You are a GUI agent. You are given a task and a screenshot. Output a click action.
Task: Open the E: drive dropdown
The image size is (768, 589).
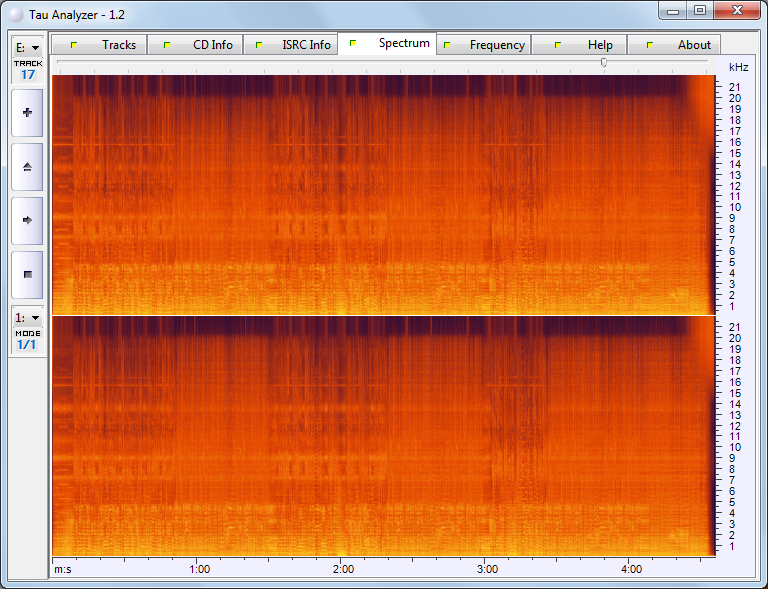[27, 47]
